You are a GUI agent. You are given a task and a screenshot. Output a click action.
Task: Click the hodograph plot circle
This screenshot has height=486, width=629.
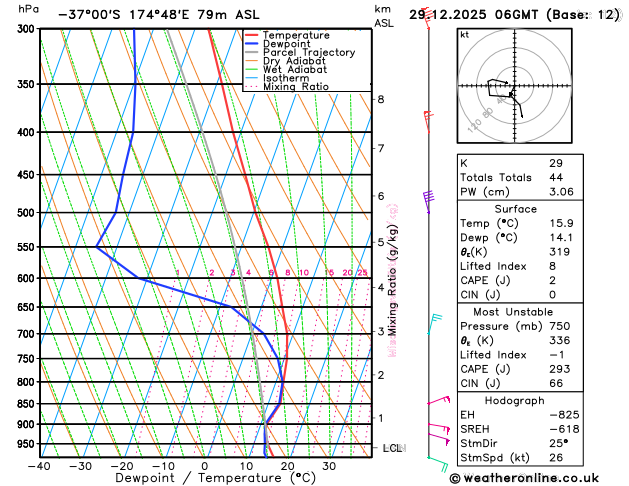[x=515, y=86]
